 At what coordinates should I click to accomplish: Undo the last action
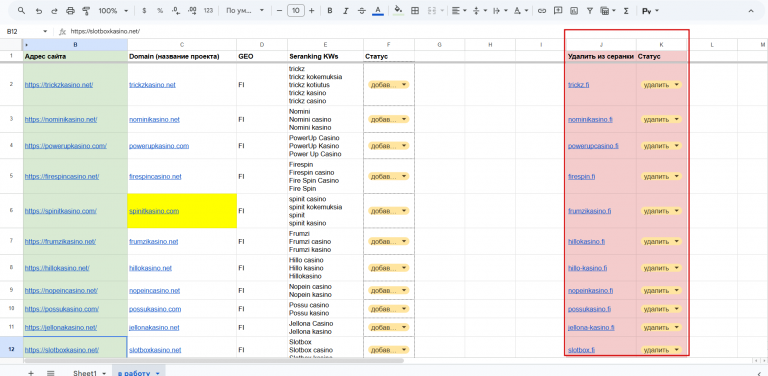click(x=39, y=11)
